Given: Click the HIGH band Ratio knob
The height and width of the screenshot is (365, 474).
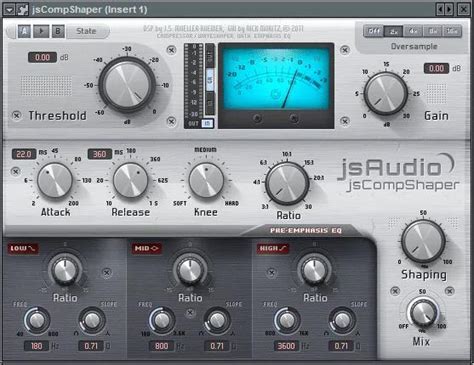Looking at the screenshot, I should coord(314,269).
